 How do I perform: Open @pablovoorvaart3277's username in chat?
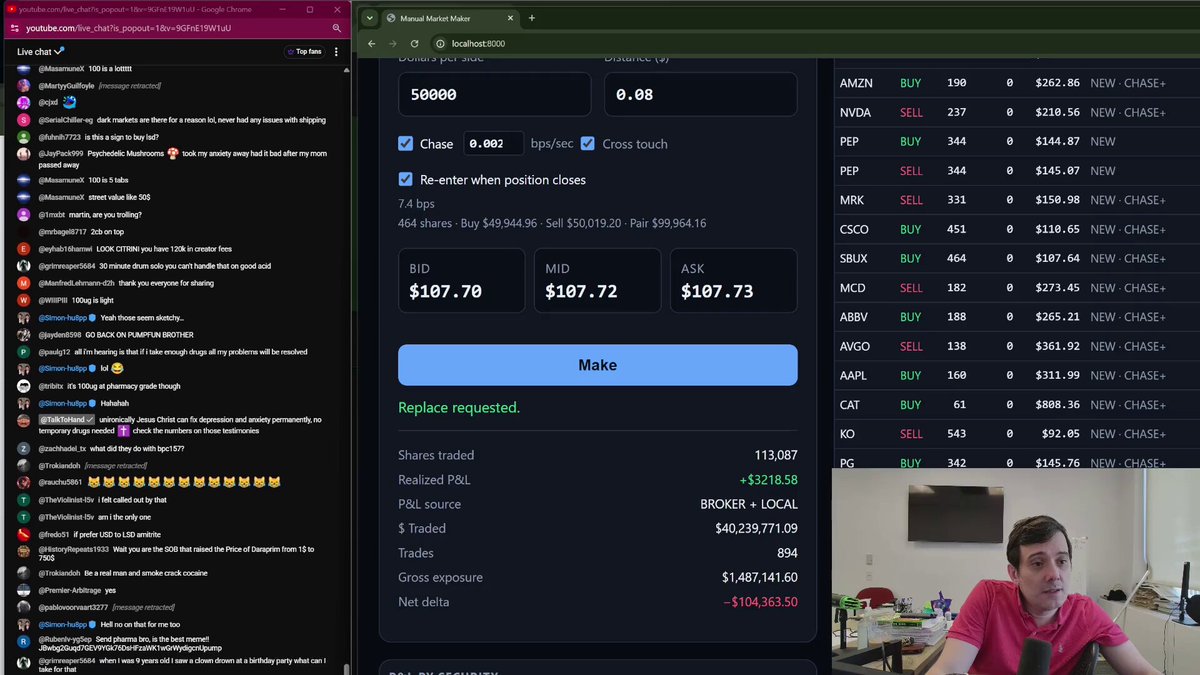pos(74,607)
